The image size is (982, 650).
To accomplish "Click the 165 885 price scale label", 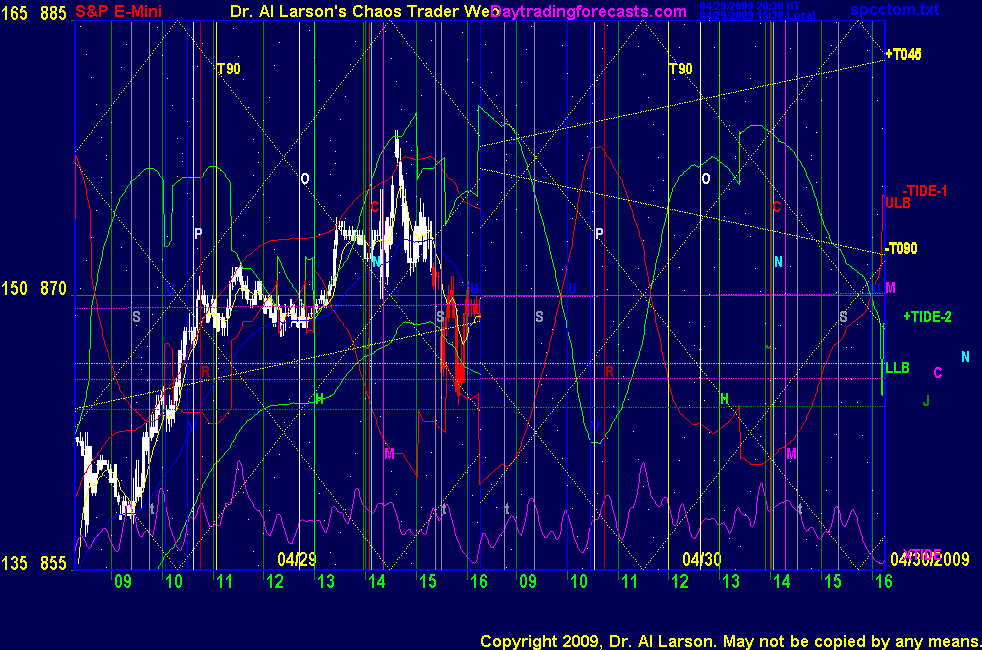I will point(34,13).
